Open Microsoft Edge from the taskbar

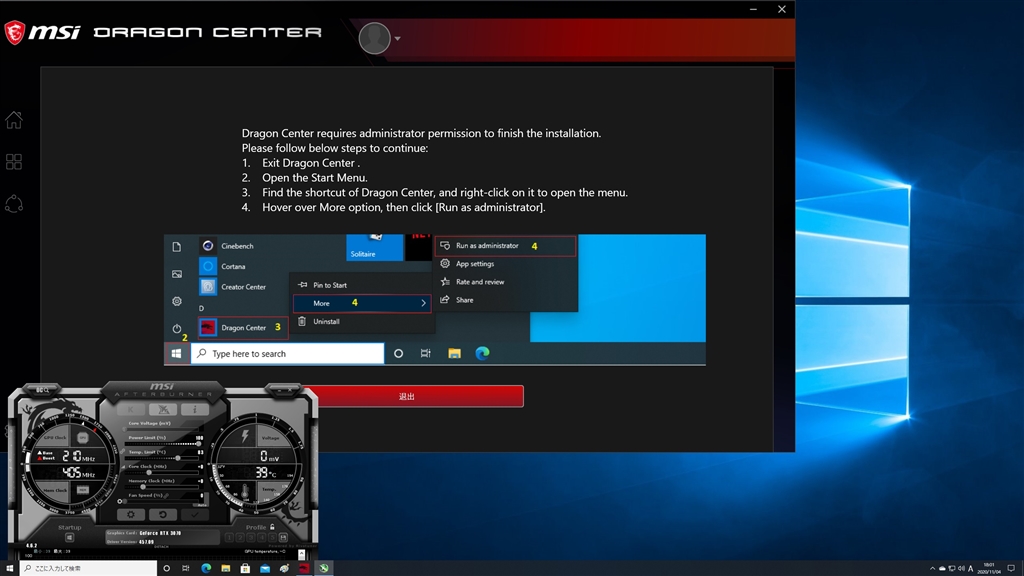[x=206, y=568]
